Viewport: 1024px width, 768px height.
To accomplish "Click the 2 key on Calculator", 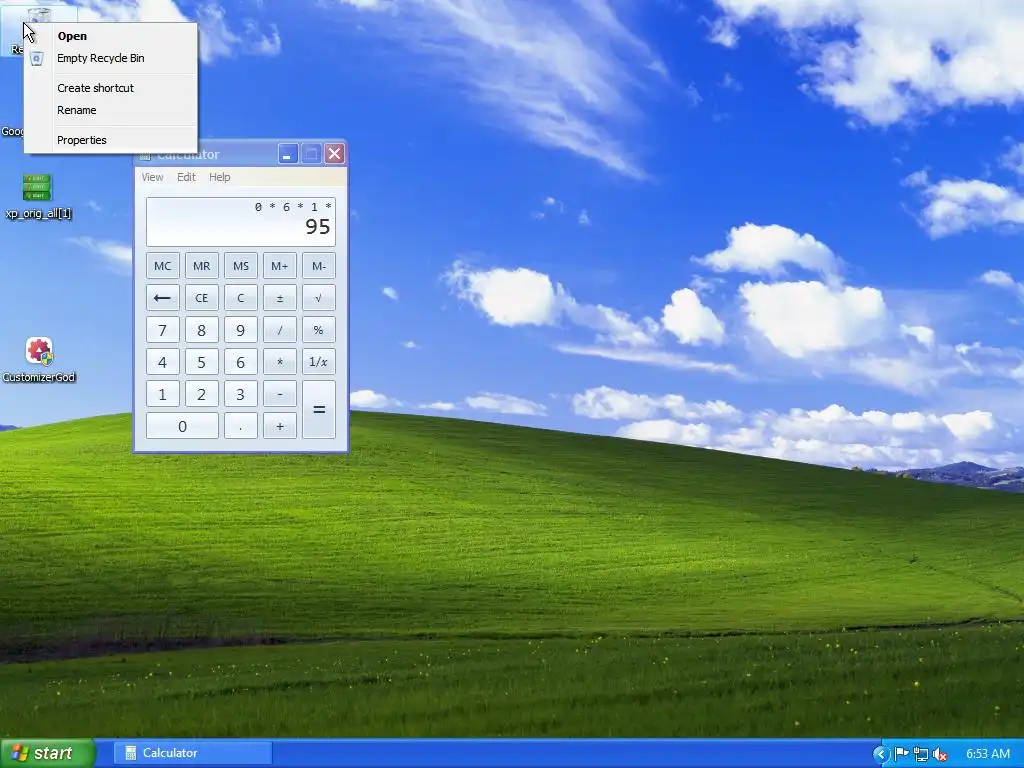I will point(202,394).
